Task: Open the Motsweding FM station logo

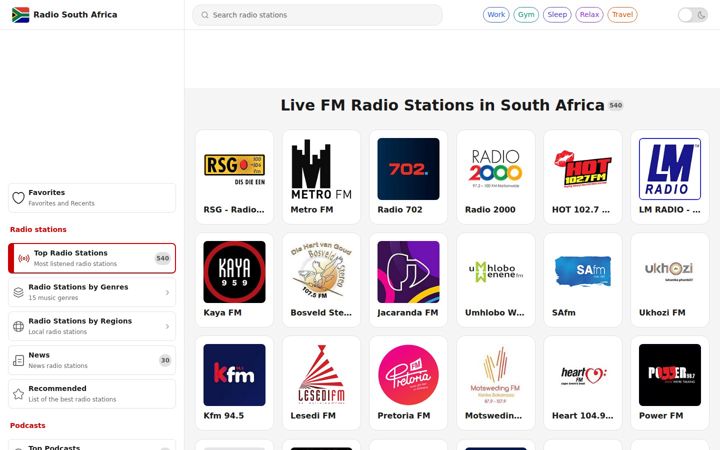Action: point(495,375)
